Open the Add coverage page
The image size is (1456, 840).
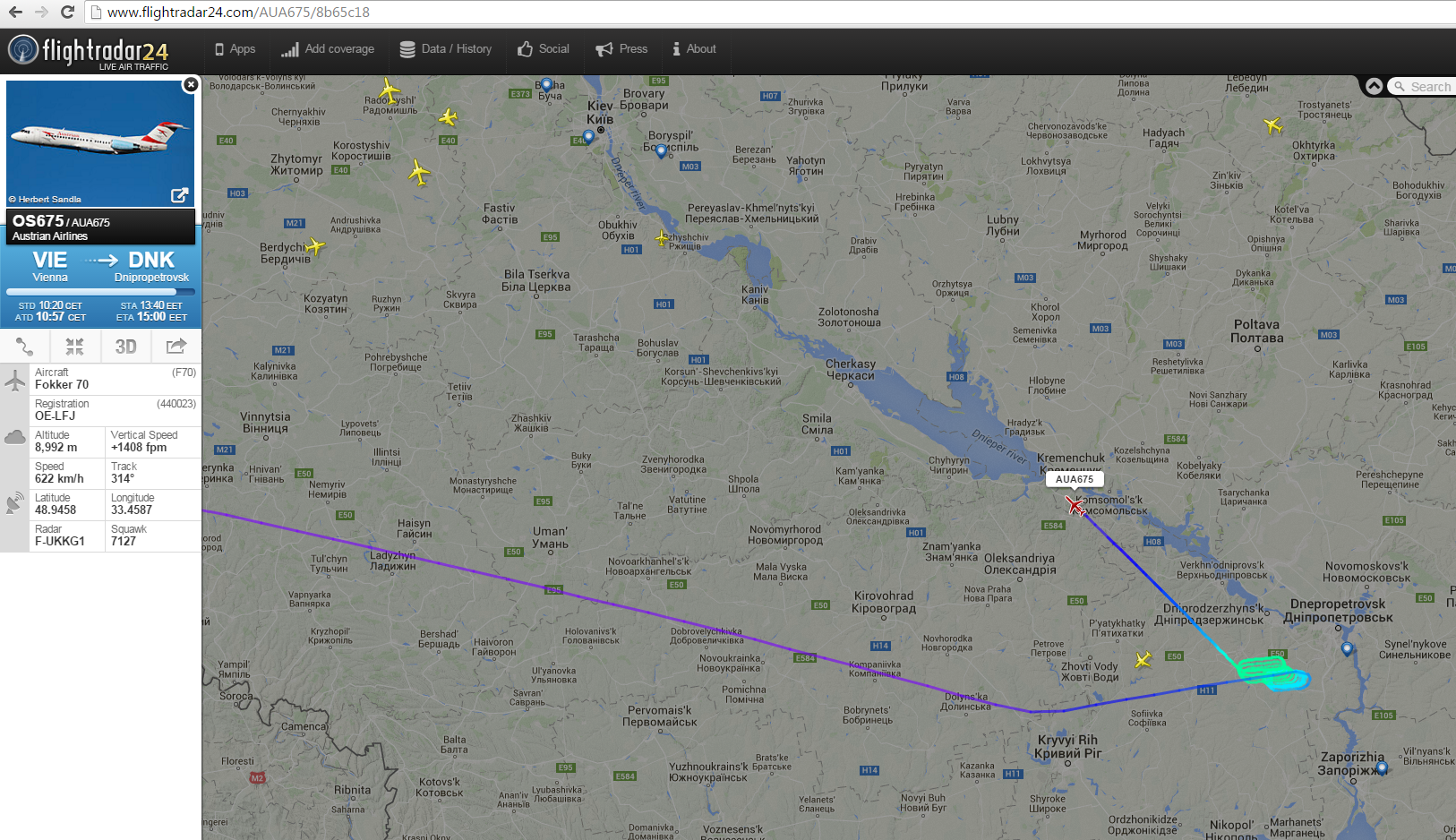328,49
